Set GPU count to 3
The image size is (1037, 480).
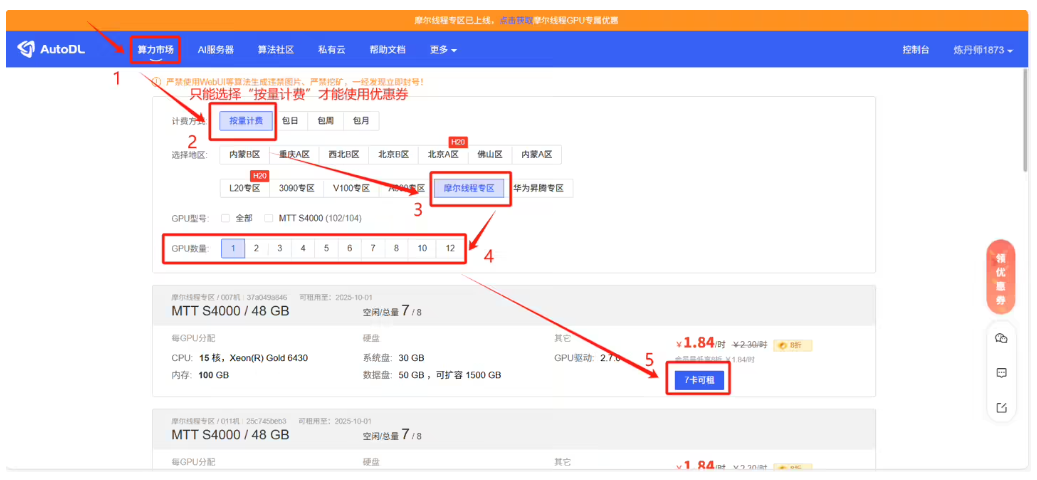[x=280, y=249]
